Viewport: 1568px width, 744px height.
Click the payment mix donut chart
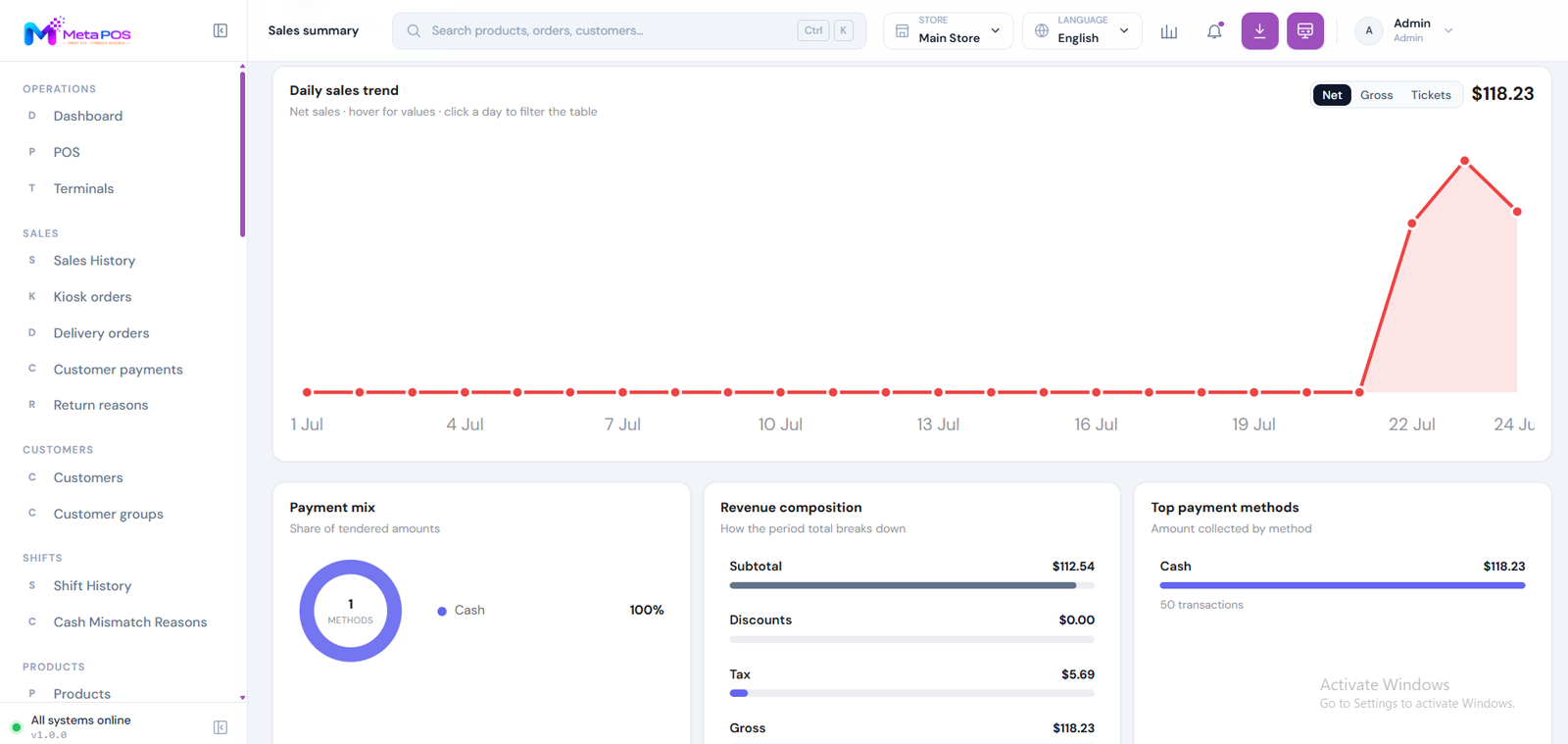(350, 611)
